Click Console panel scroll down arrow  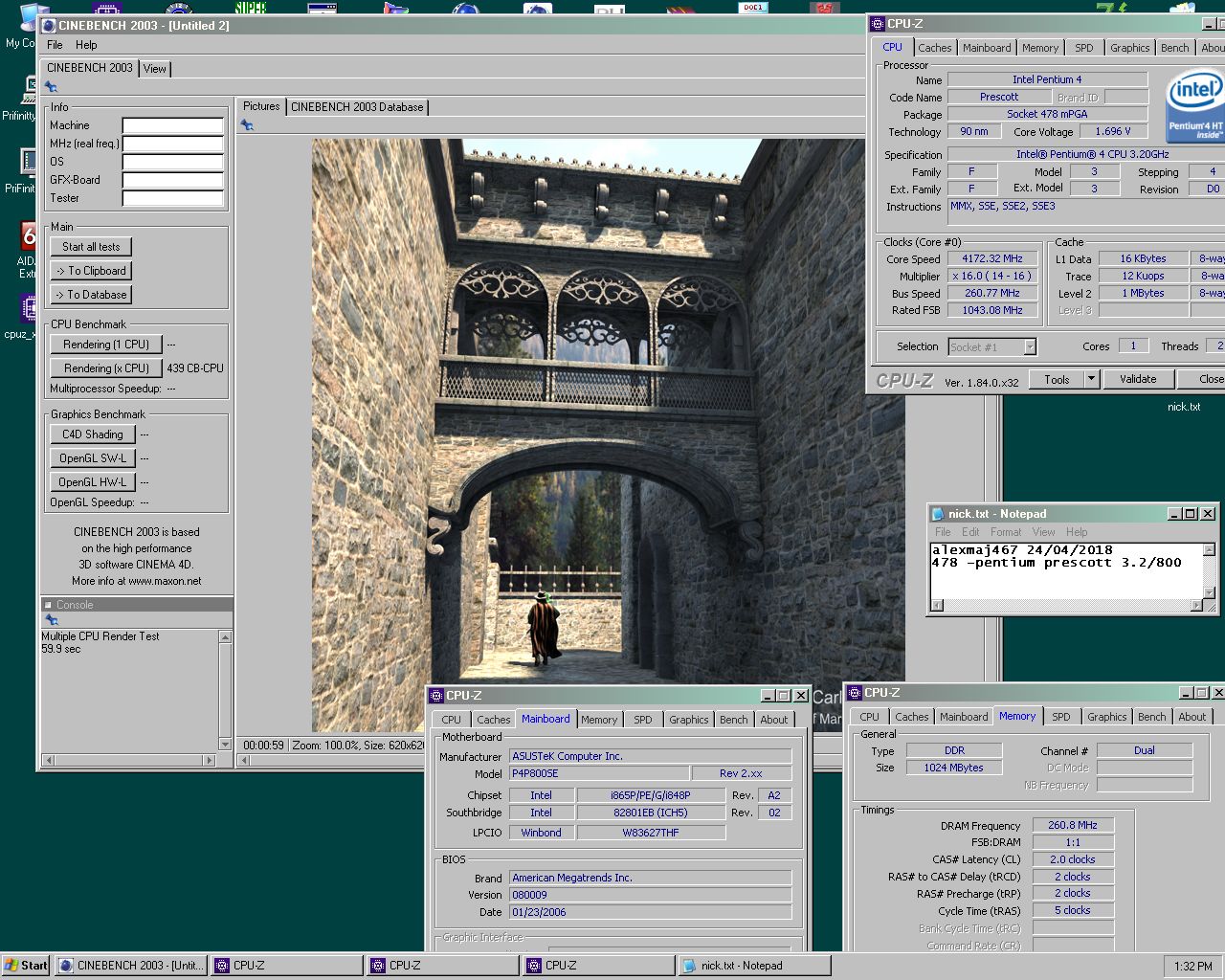(225, 745)
